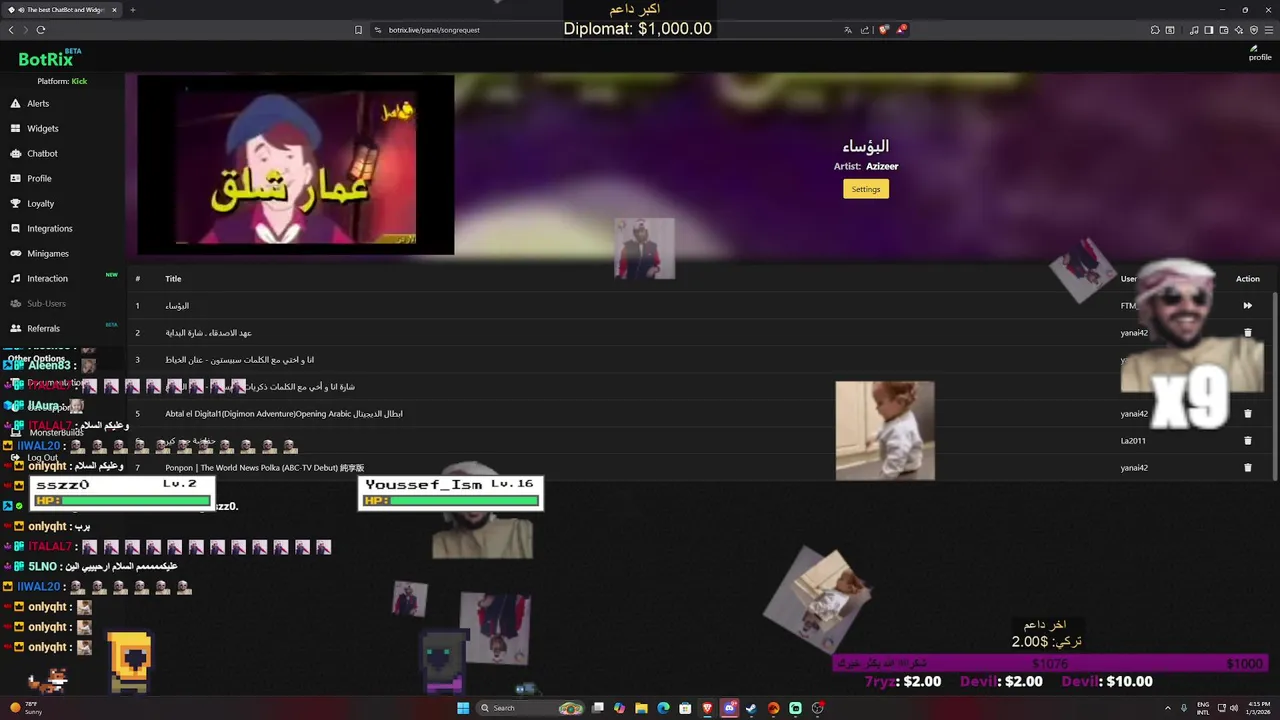1280x720 pixels.
Task: Open the Interaction section marked NEW
Action: (x=47, y=279)
